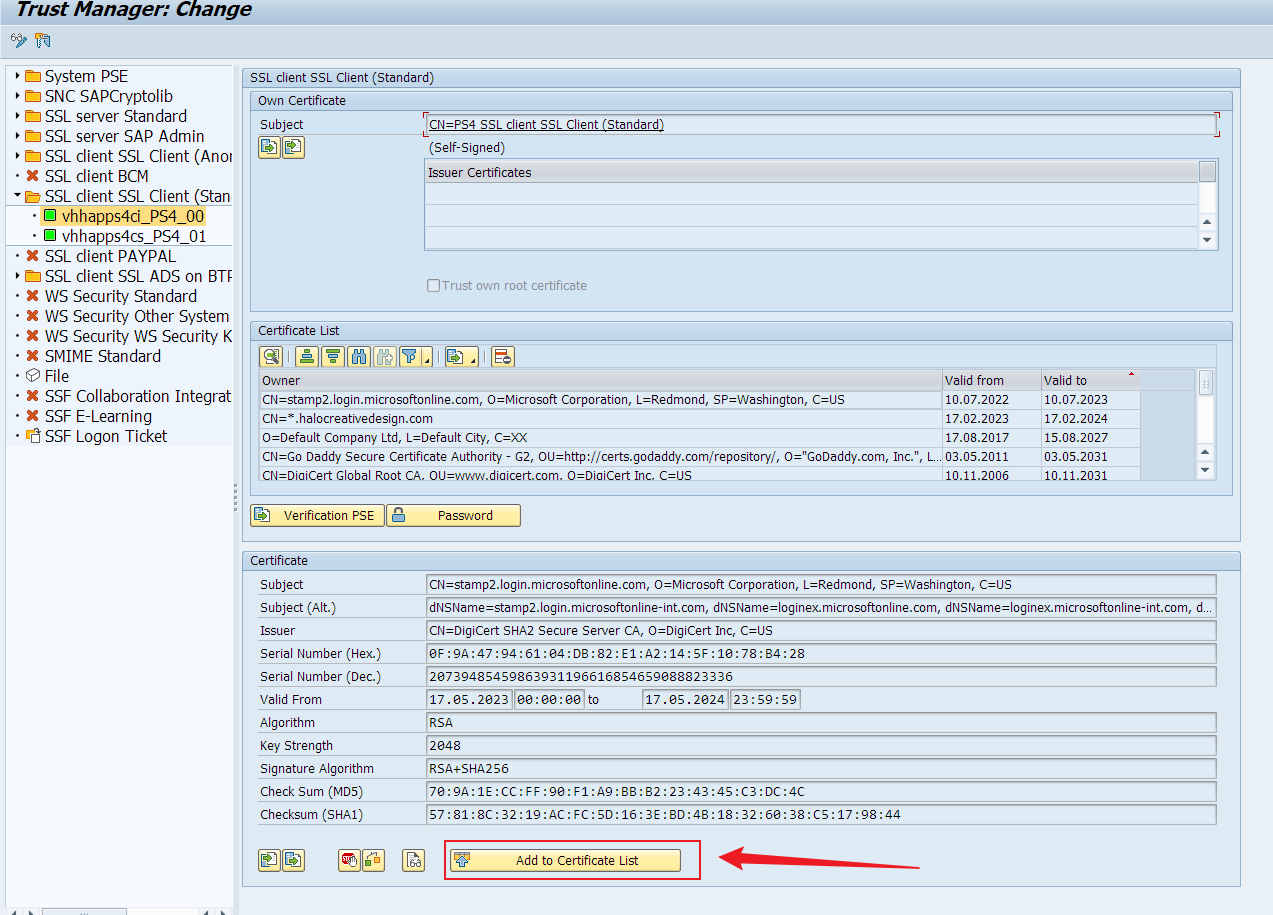
Task: Sort certificate list in descending order
Action: 333,356
